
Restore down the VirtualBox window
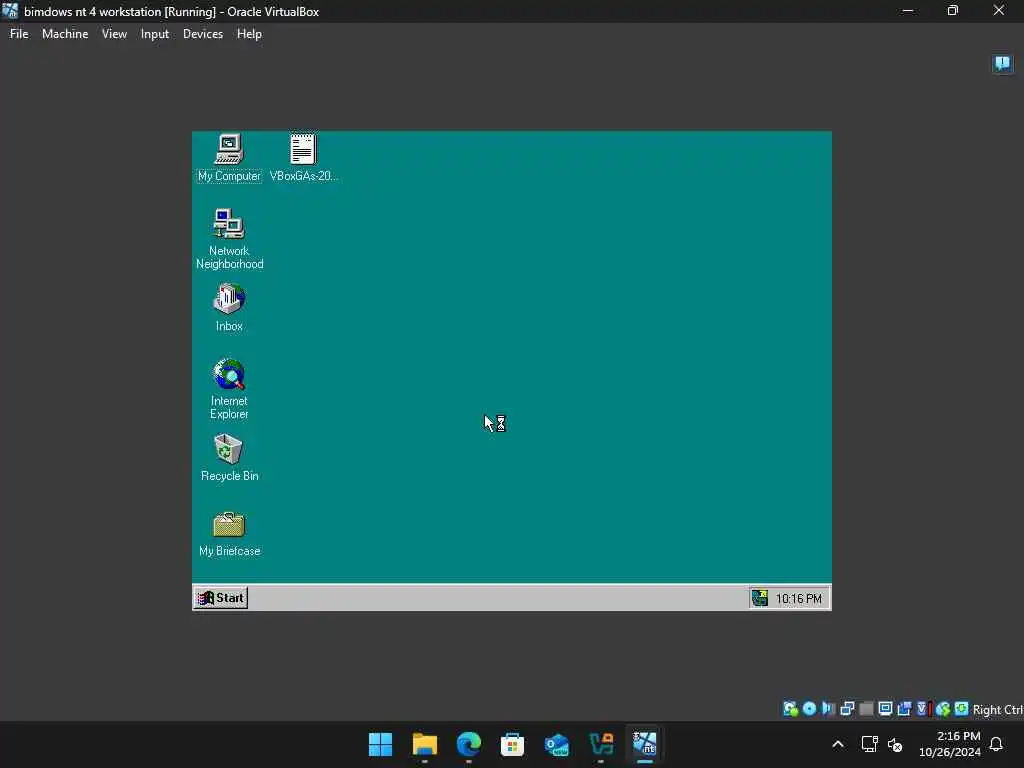(x=953, y=10)
